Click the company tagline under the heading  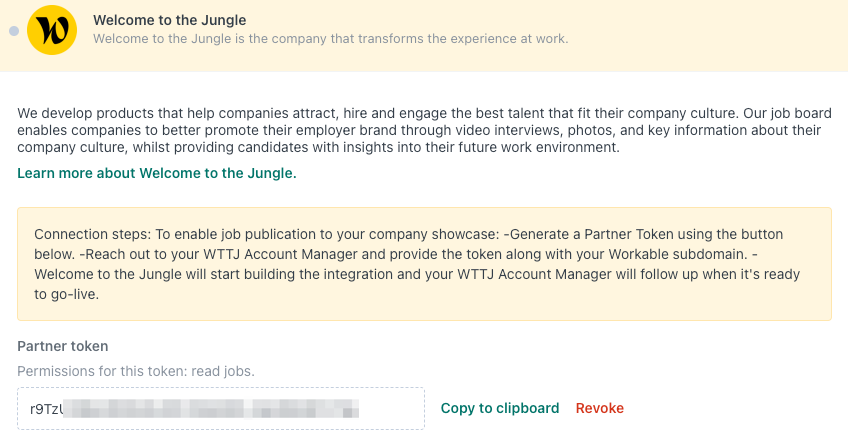(x=330, y=39)
